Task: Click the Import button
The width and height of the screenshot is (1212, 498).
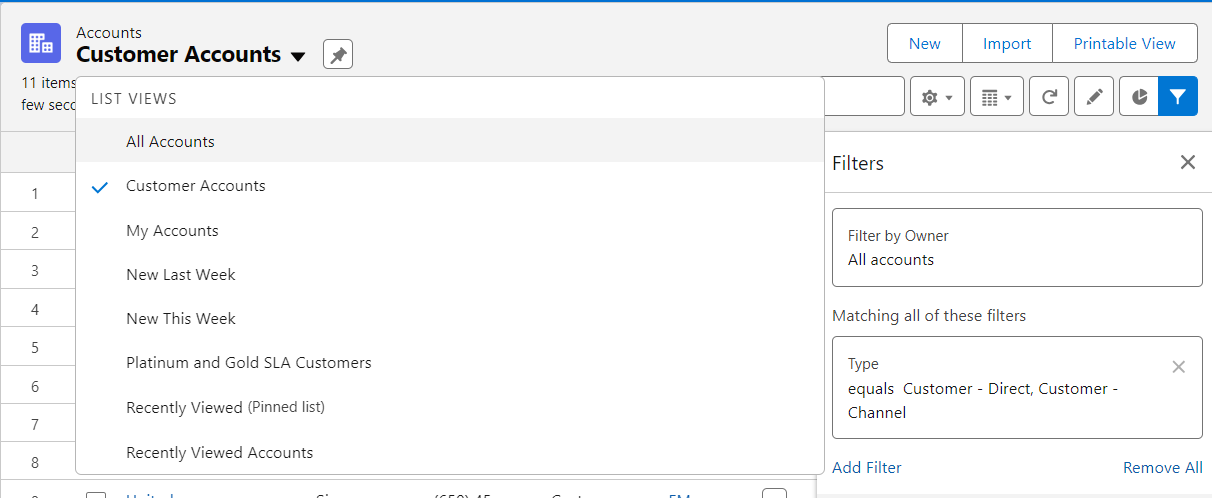Action: pos(1007,43)
